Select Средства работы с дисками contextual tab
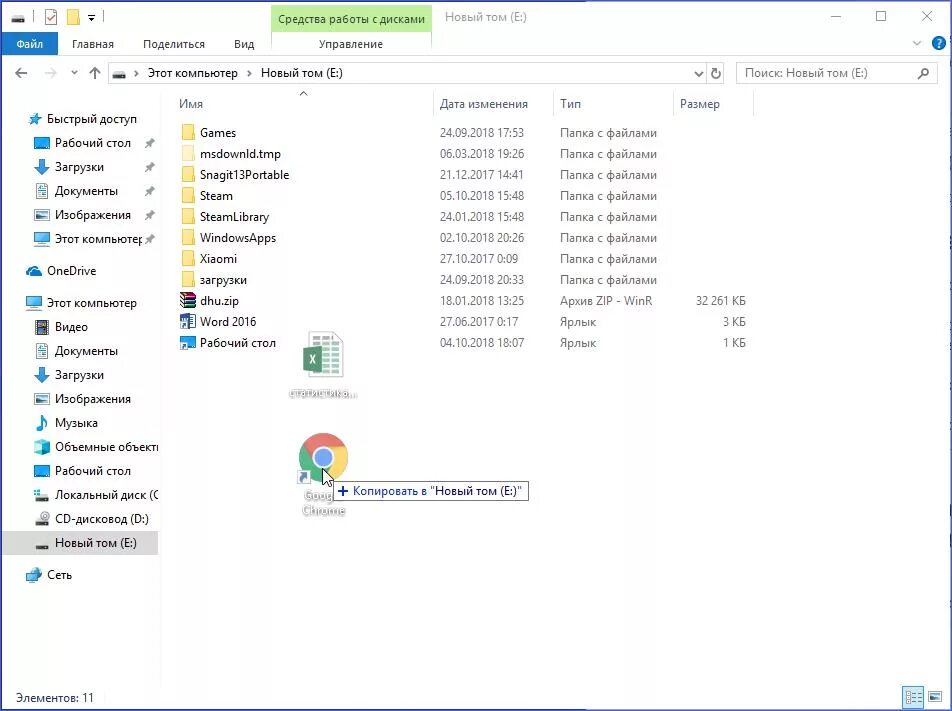Viewport: 952px width, 711px height. click(351, 19)
